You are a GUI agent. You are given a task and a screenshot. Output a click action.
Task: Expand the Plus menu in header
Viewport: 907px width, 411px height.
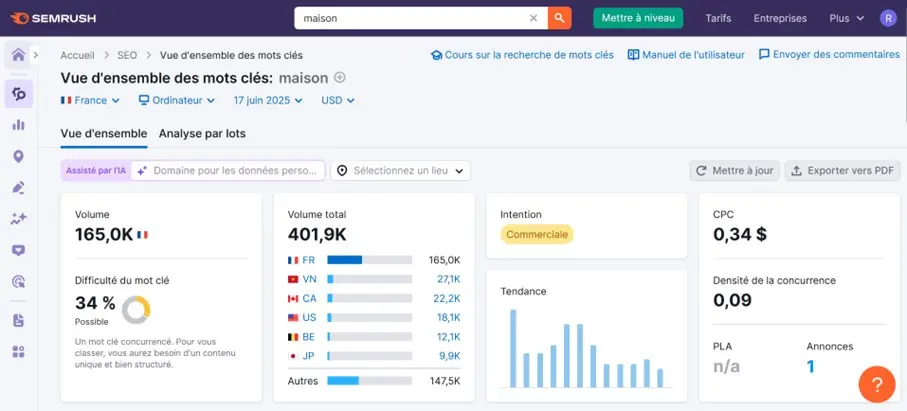pos(847,18)
